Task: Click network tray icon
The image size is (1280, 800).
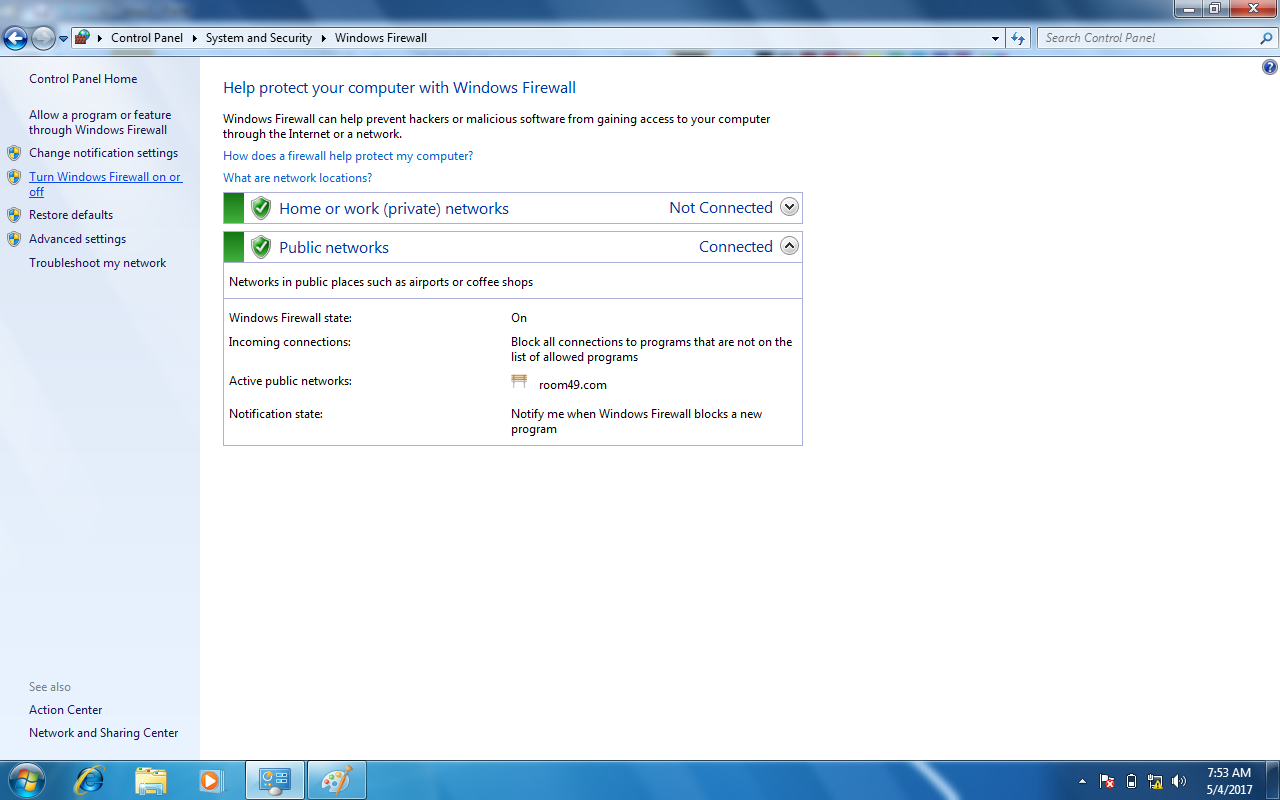Action: [1155, 781]
